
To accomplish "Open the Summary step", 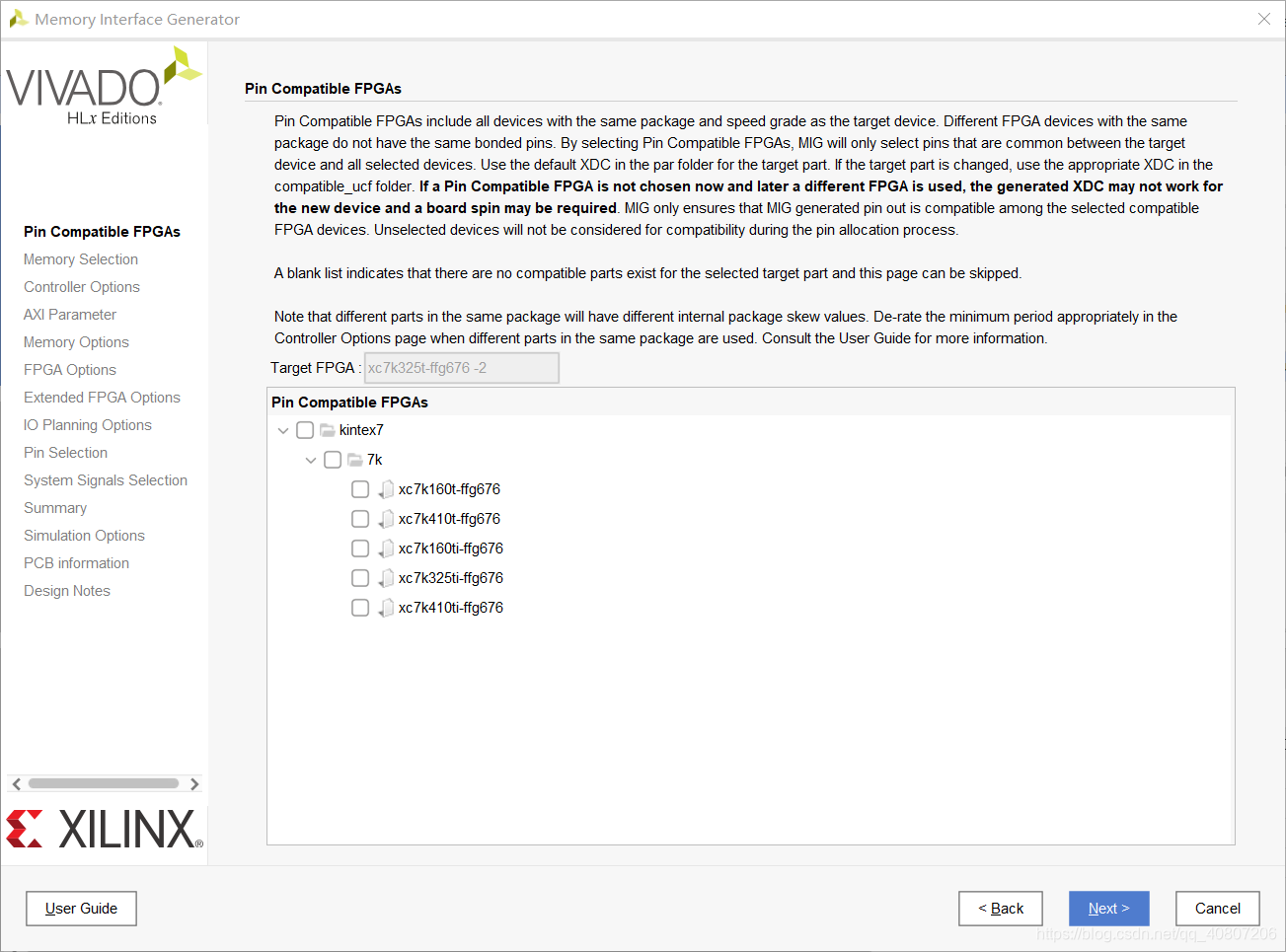I will point(55,508).
